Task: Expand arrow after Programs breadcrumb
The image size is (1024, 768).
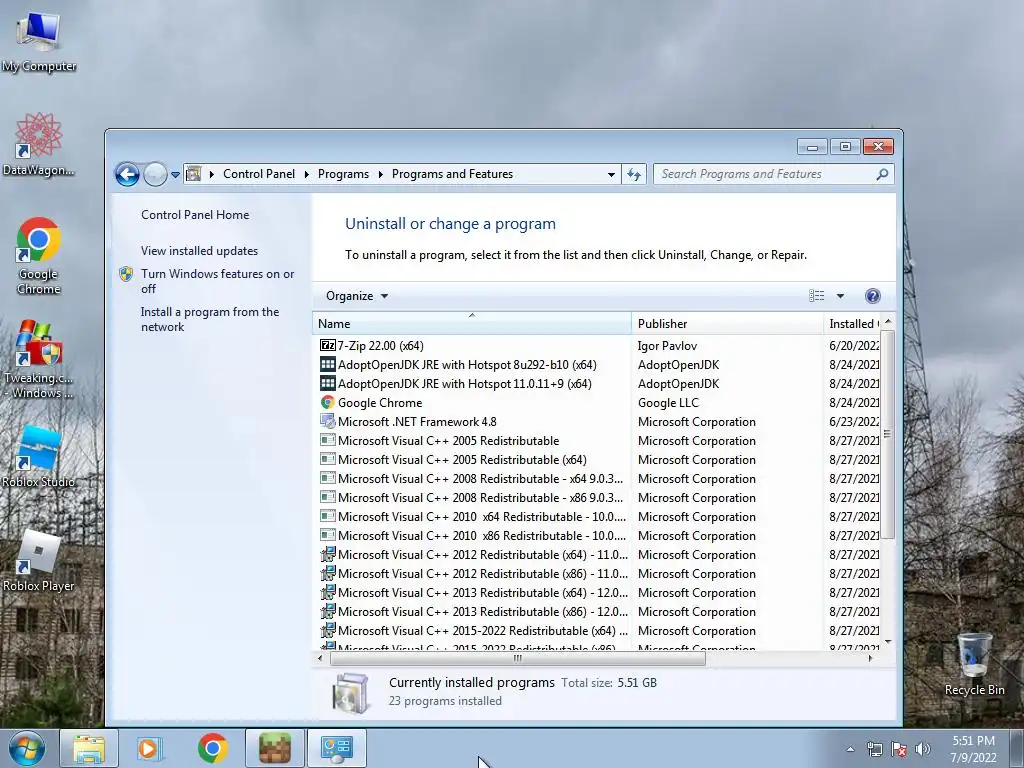Action: pos(380,174)
